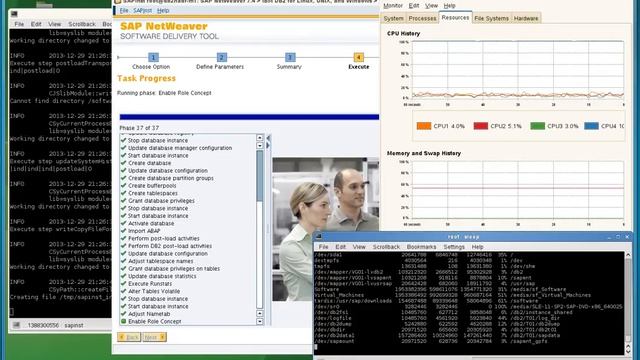Viewport: 640px width, 360px height.
Task: Click in-progress status icon beside Enable Role Concept
Action: [124, 321]
